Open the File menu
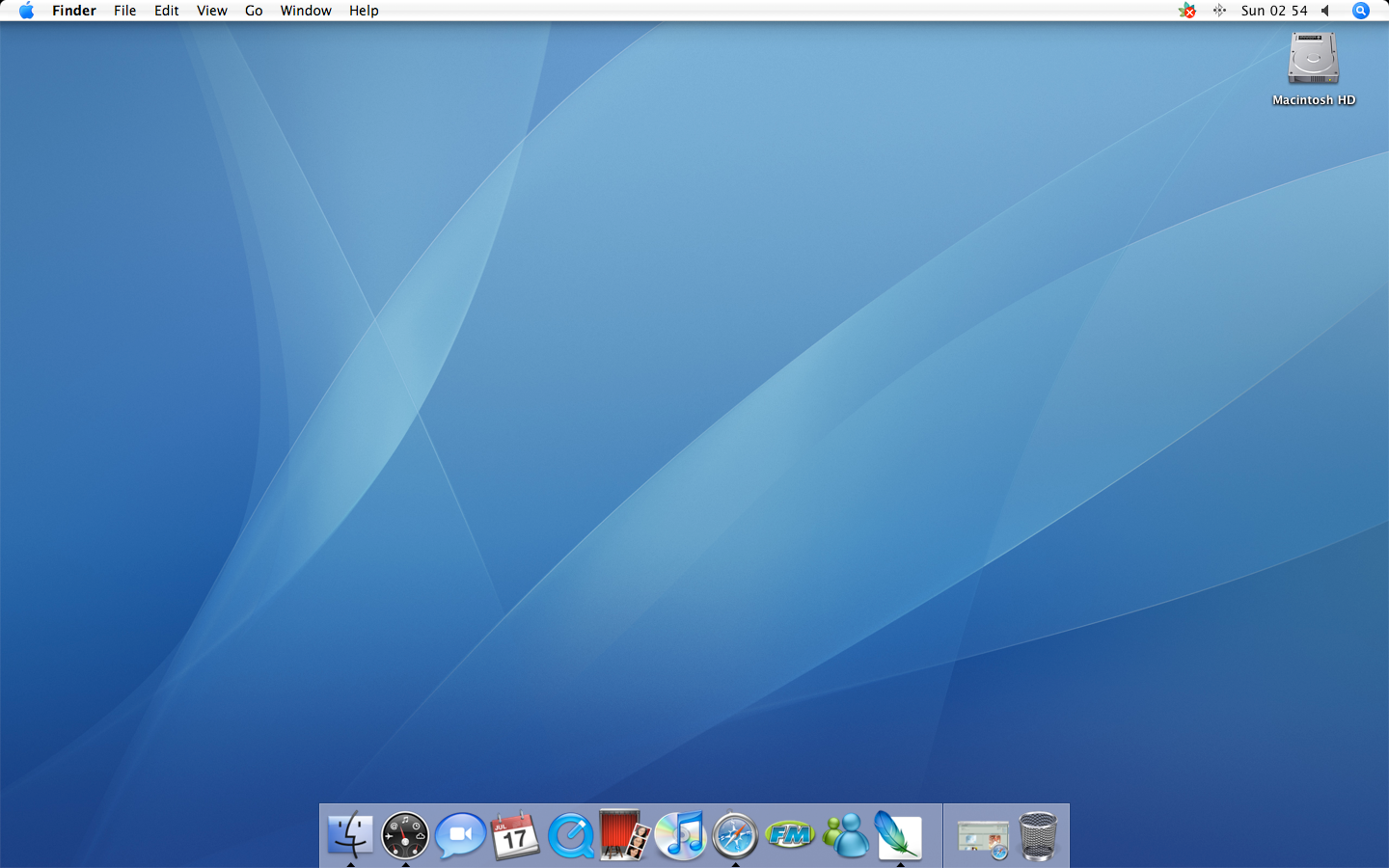 [x=124, y=11]
